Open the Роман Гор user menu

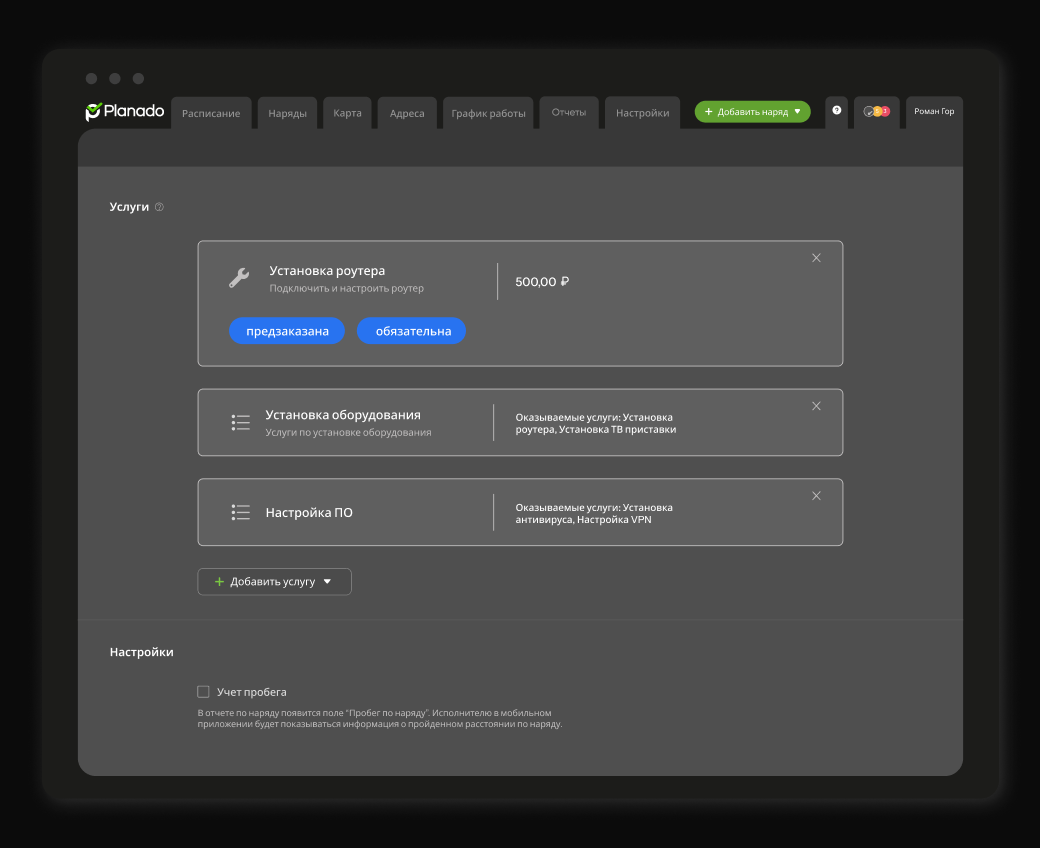pyautogui.click(x=934, y=111)
